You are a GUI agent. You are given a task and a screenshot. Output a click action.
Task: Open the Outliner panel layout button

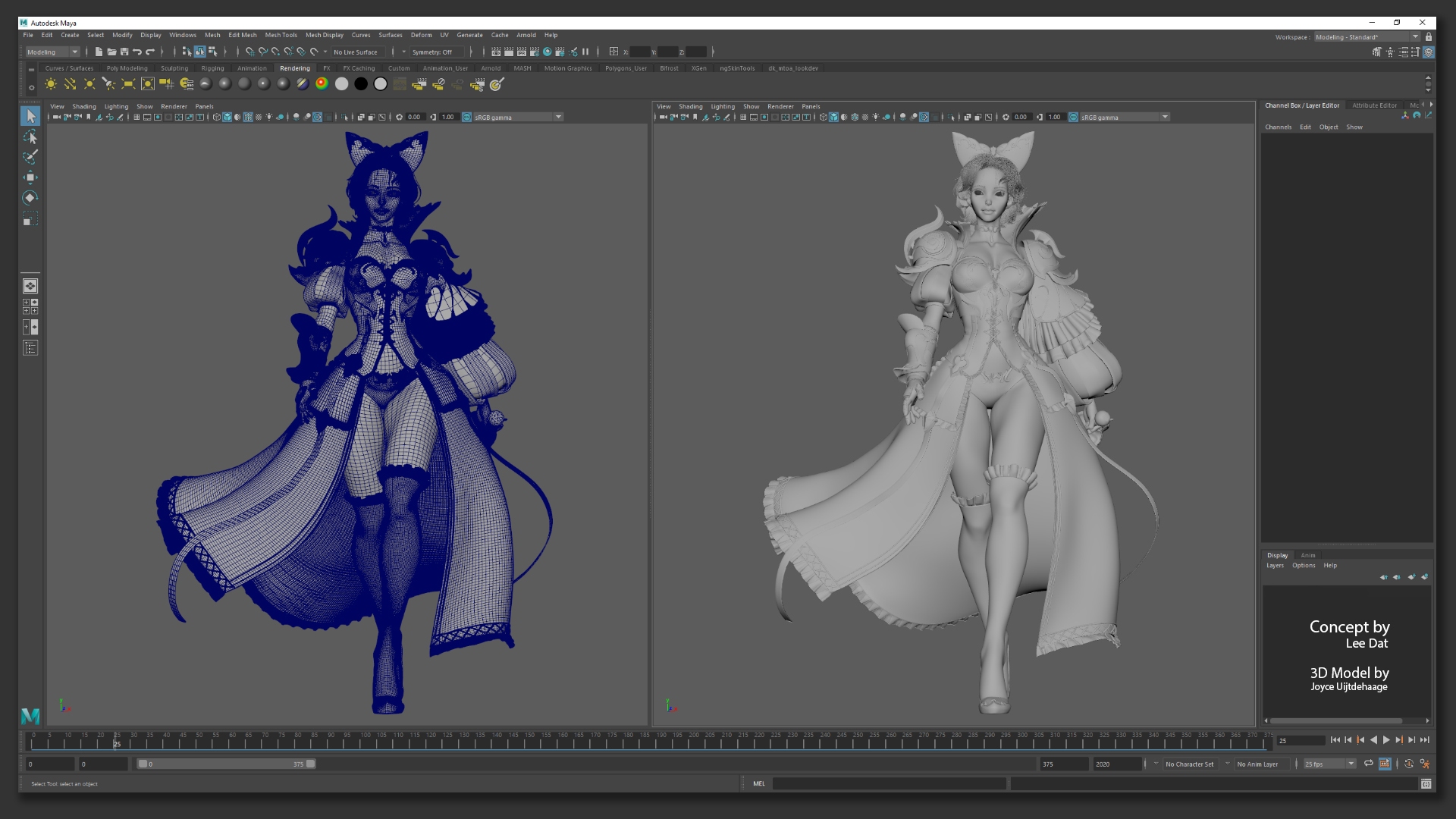tap(30, 348)
